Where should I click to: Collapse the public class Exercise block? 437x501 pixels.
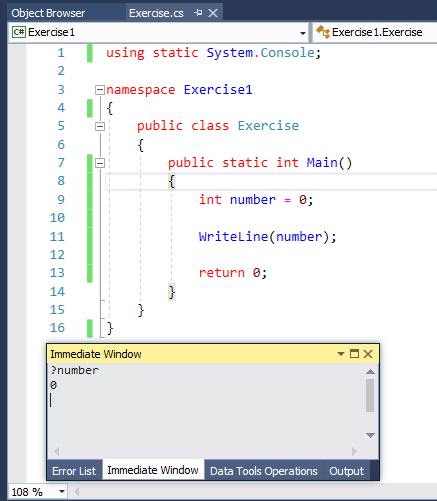100,126
